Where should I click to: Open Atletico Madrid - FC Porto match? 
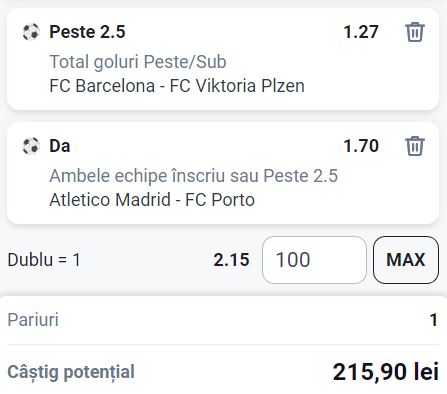click(x=152, y=200)
